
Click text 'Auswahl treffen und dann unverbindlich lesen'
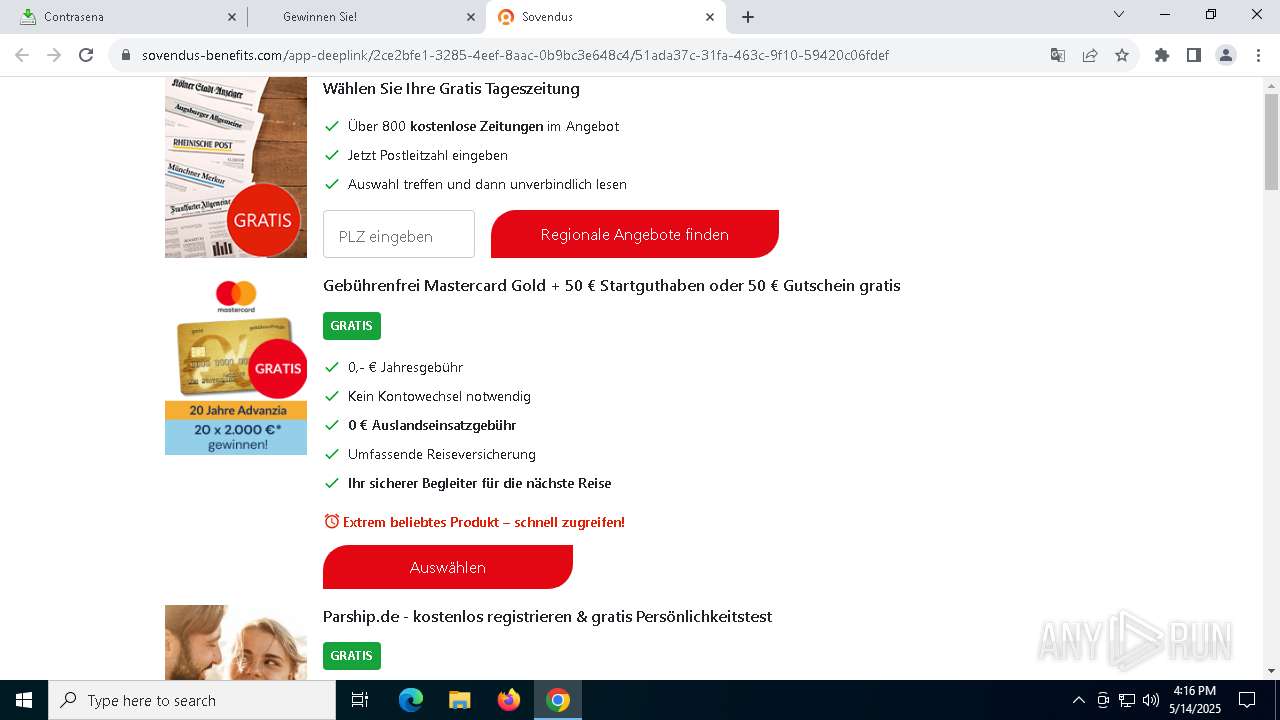coord(487,184)
